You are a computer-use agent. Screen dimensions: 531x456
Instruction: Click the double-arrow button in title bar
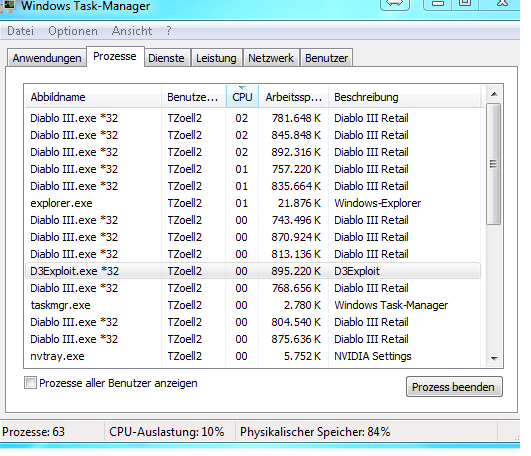[x=395, y=4]
